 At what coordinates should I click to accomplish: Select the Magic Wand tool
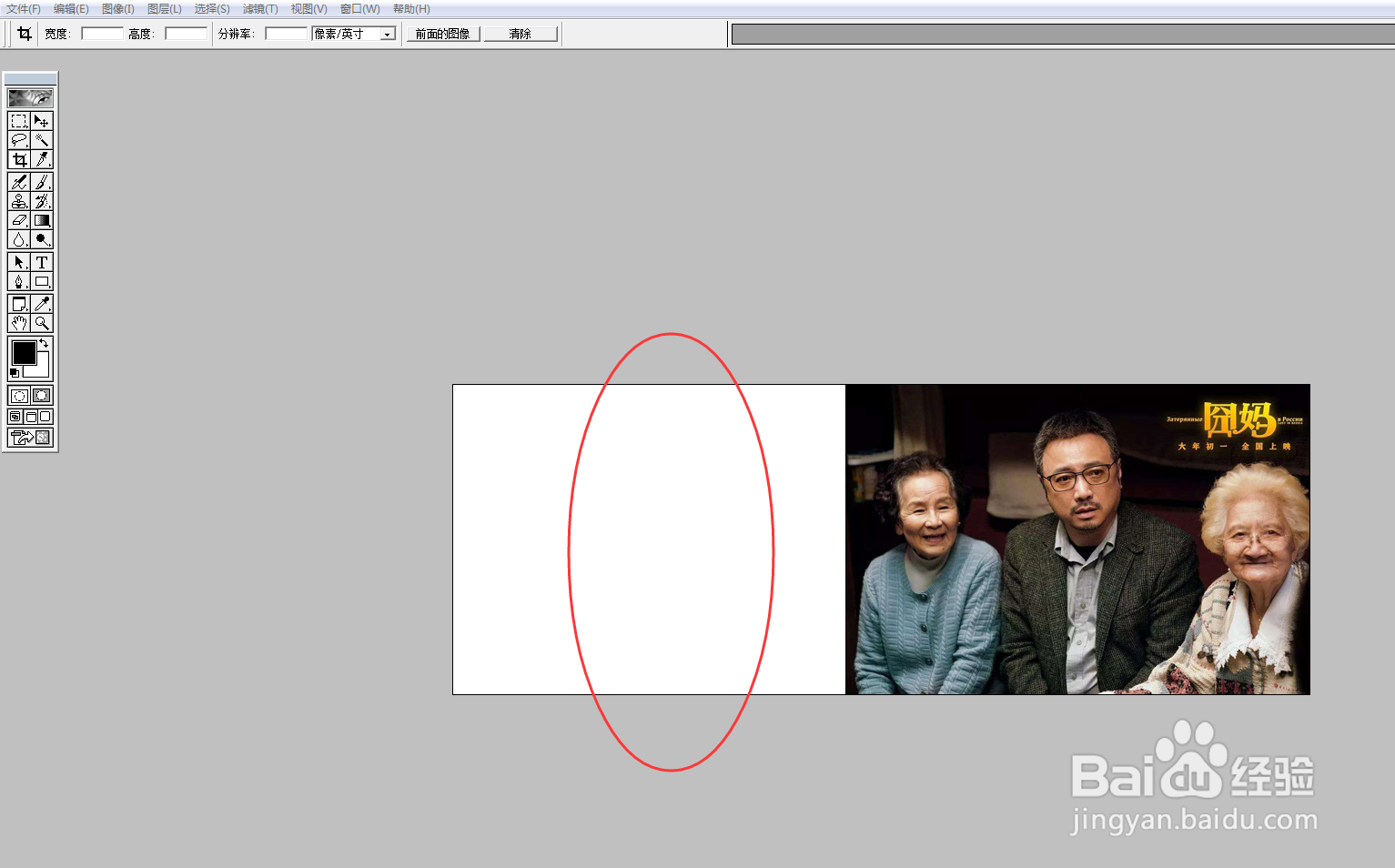coord(42,140)
